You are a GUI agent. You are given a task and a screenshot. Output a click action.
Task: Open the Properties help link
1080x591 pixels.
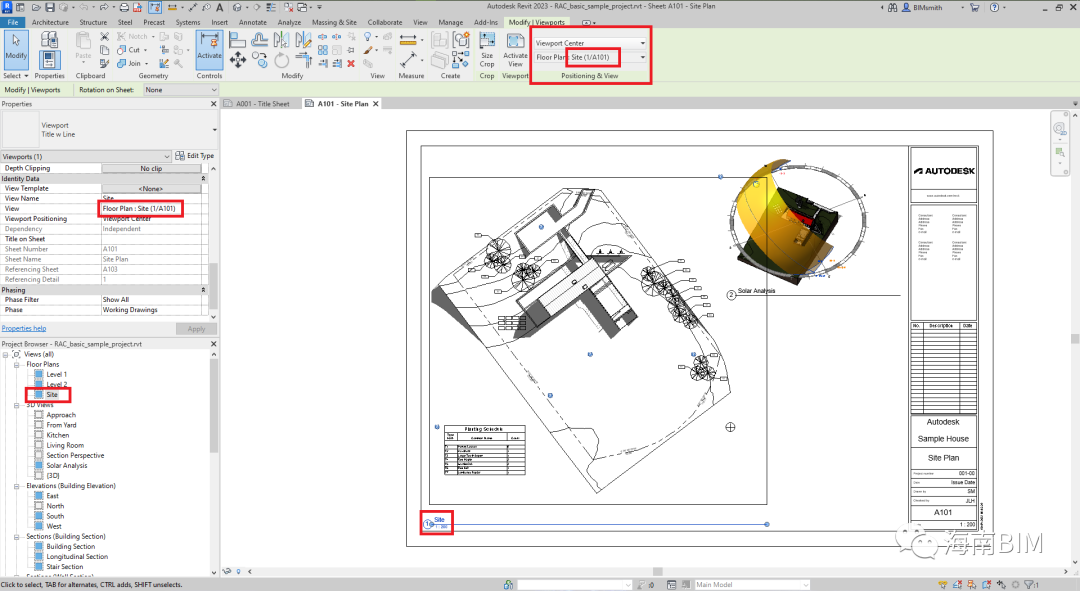pos(24,329)
